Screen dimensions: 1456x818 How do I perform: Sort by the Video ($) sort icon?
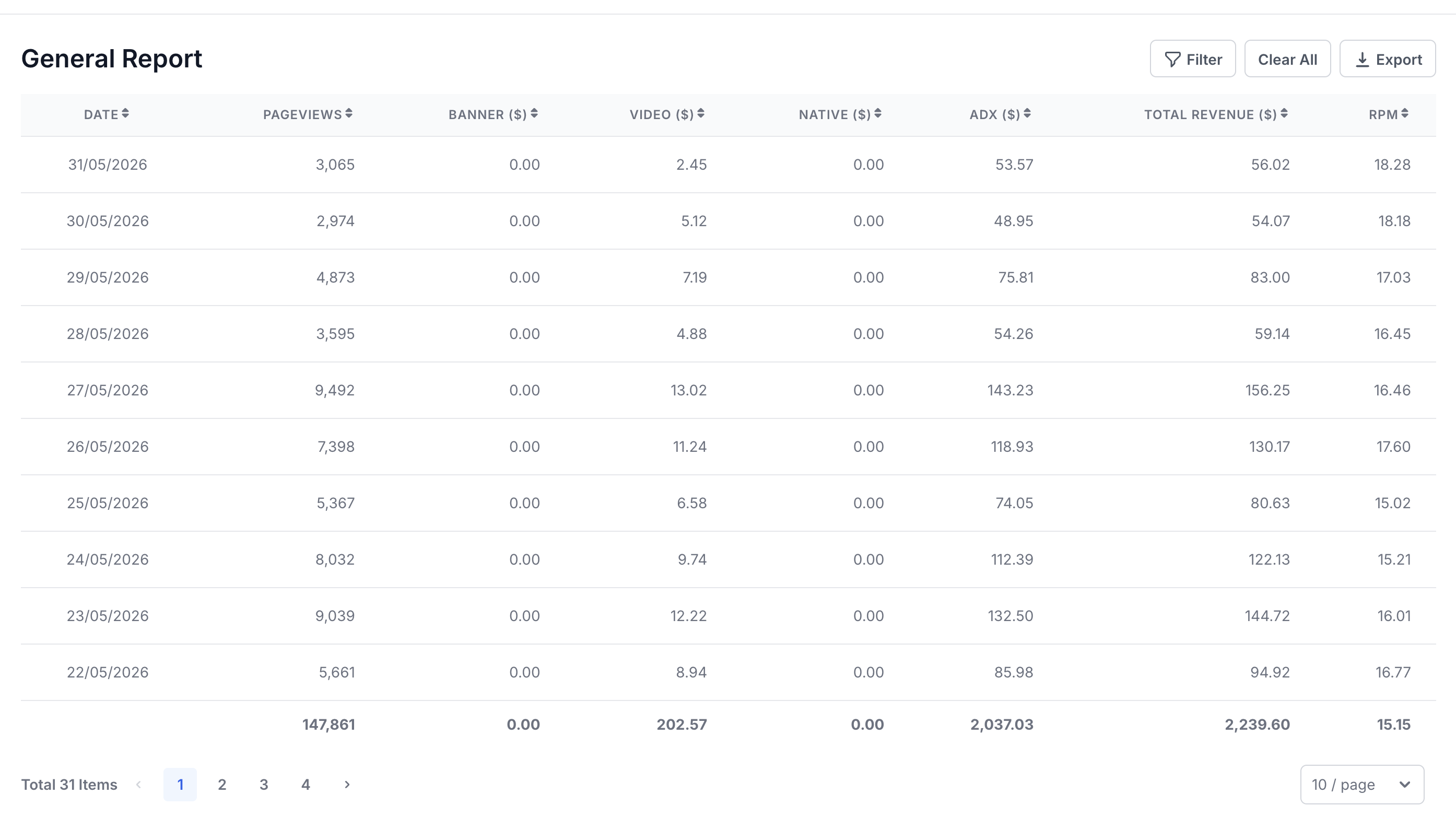click(701, 114)
